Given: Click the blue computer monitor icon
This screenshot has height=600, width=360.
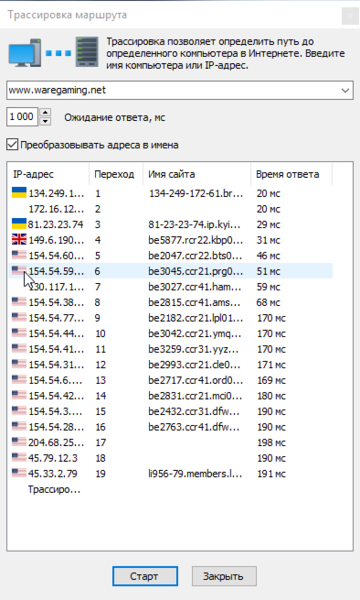Looking at the screenshot, I should point(24,53).
